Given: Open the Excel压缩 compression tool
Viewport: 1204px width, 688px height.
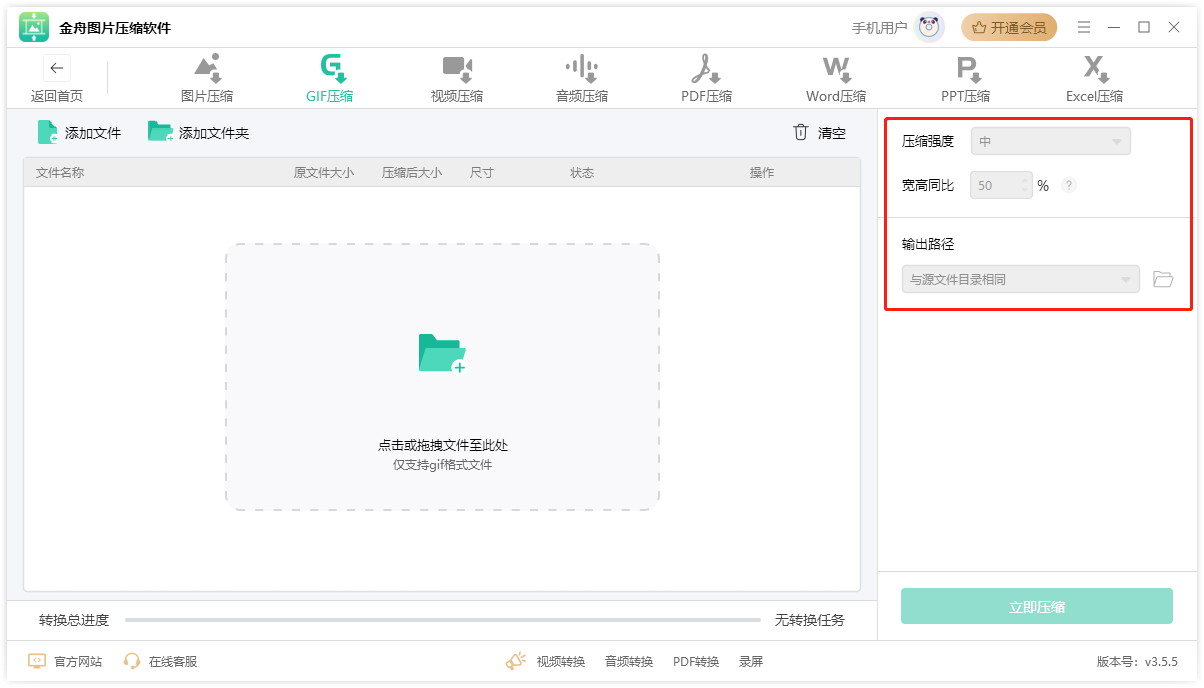Looking at the screenshot, I should [x=1093, y=78].
